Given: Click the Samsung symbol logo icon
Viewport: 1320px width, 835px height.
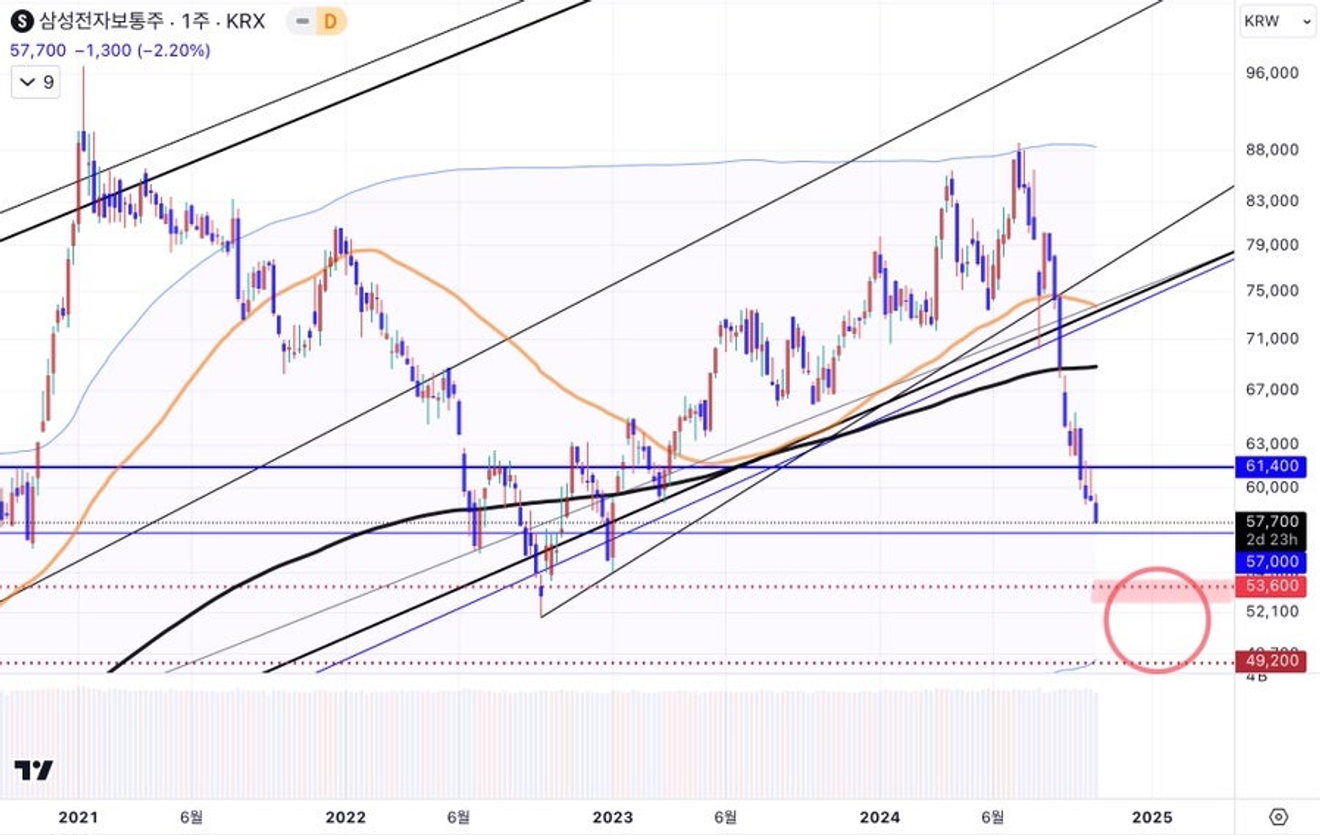Looking at the screenshot, I should (21, 21).
